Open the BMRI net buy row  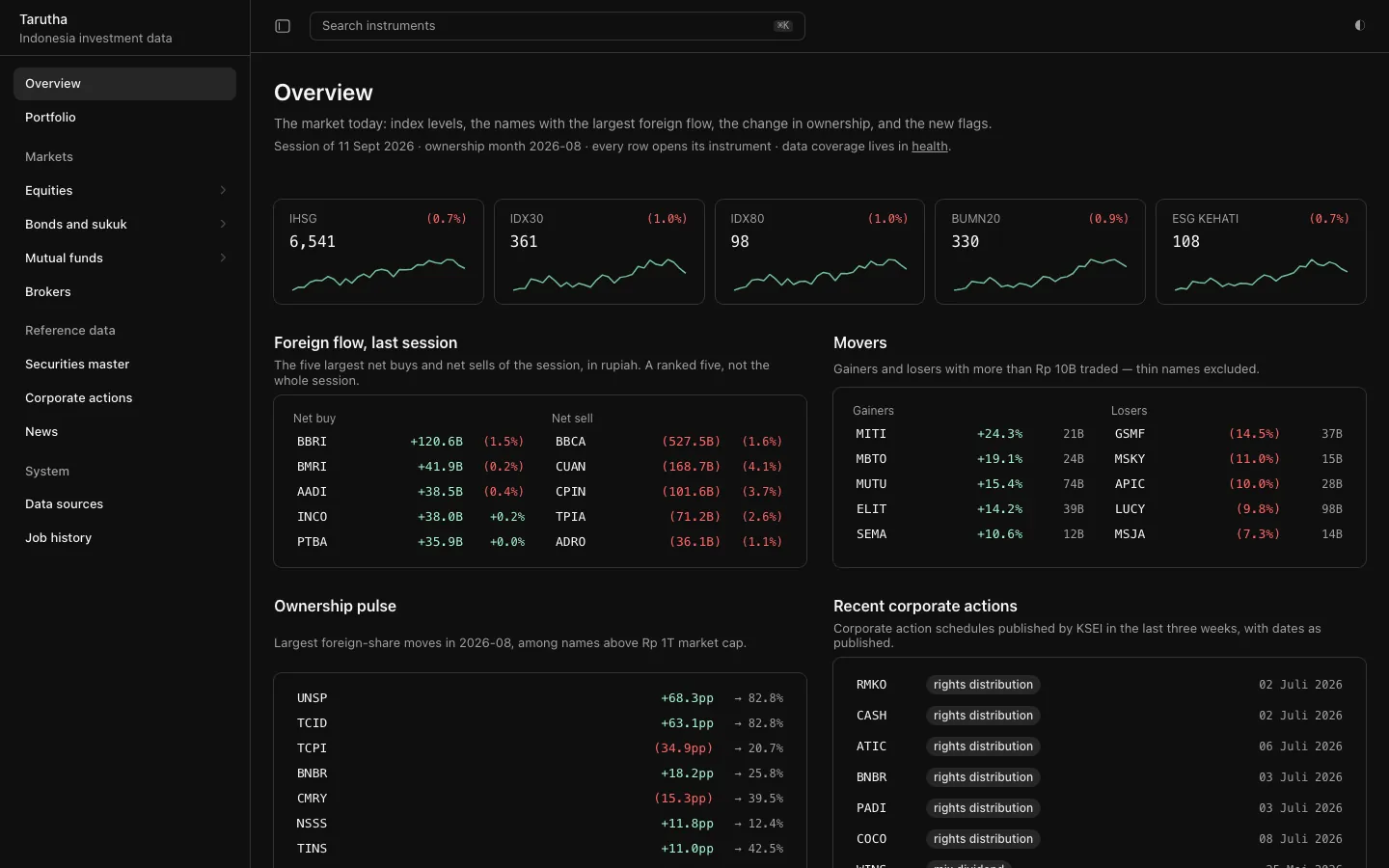411,467
